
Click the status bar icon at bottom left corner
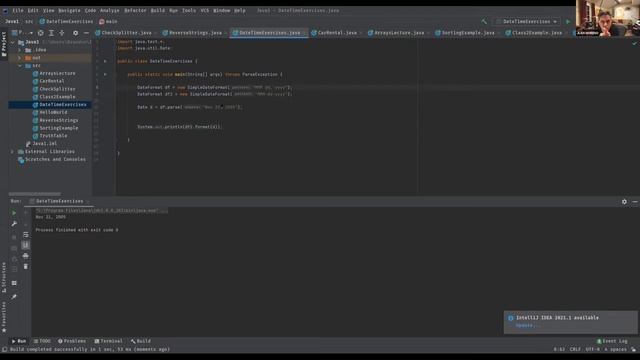click(4, 349)
